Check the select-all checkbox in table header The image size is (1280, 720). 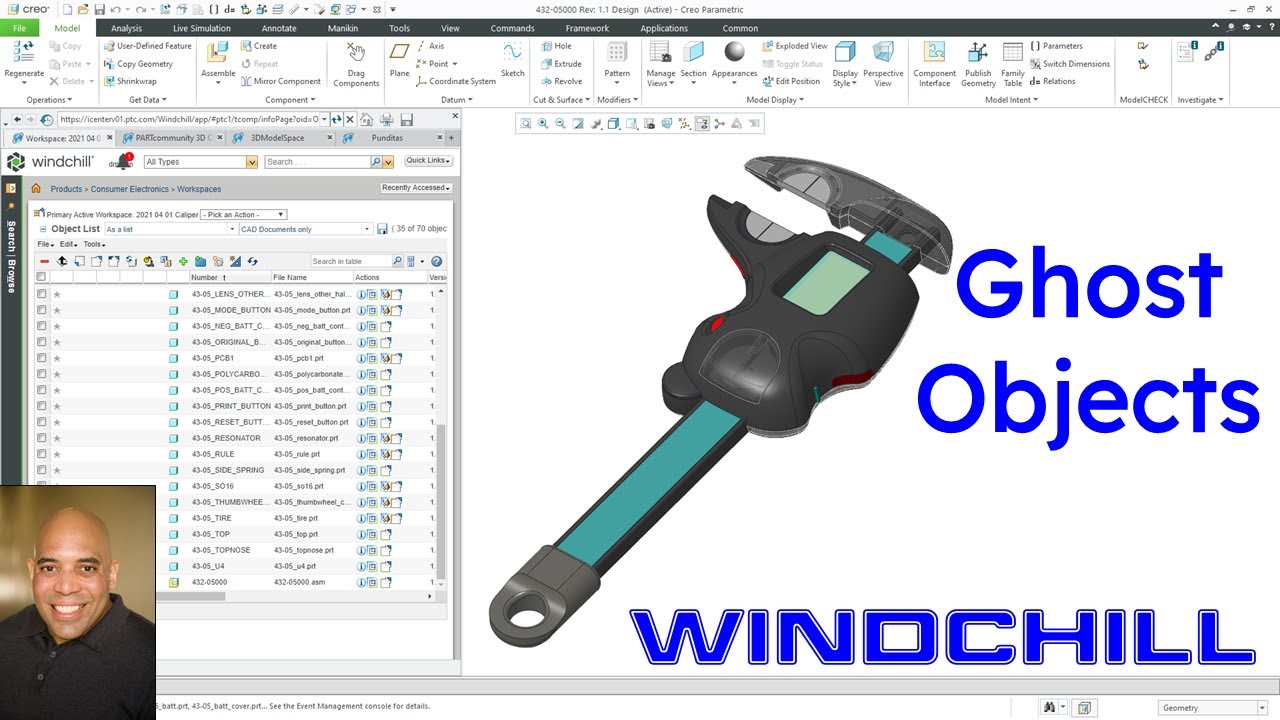click(x=41, y=277)
